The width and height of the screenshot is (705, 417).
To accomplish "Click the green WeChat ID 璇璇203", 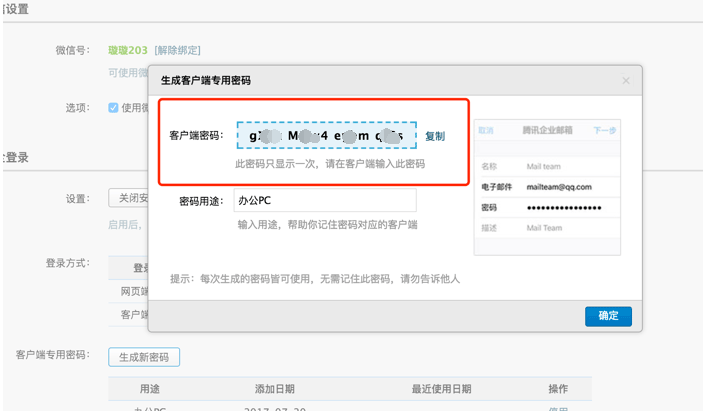I will (128, 50).
